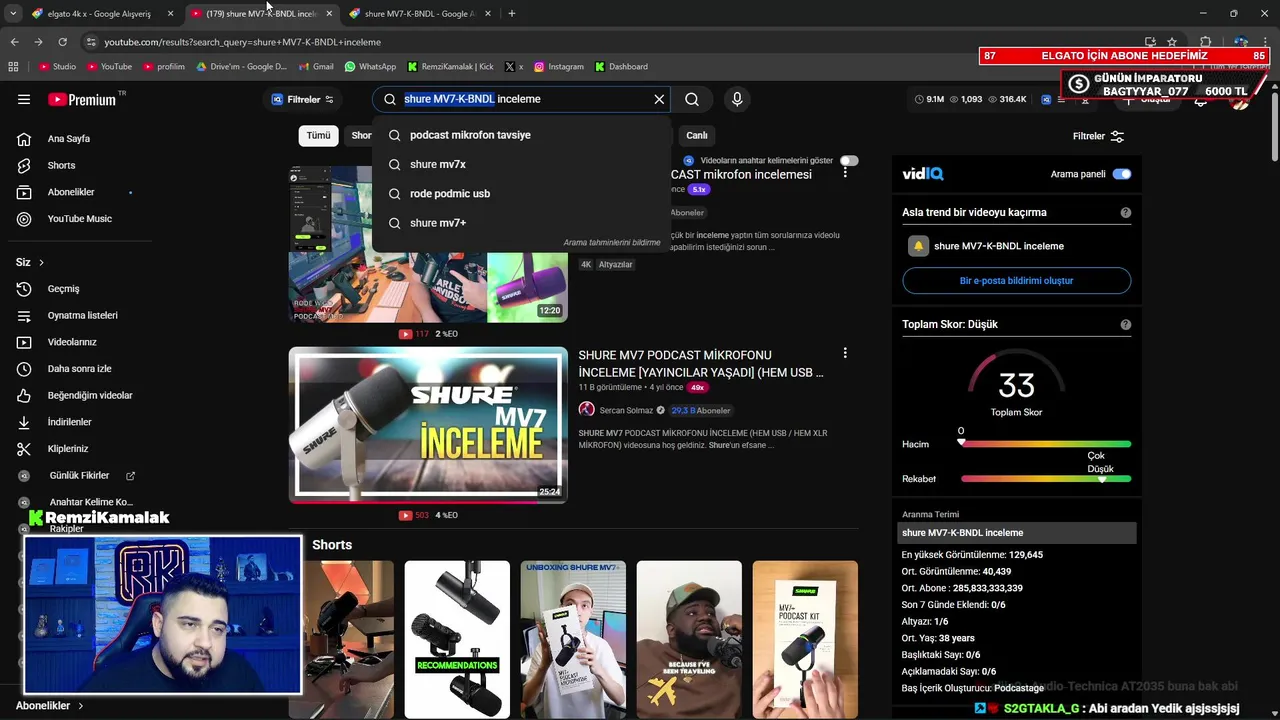Screen dimensions: 1280x720
Task: Clear the search box with X
Action: [x=659, y=99]
